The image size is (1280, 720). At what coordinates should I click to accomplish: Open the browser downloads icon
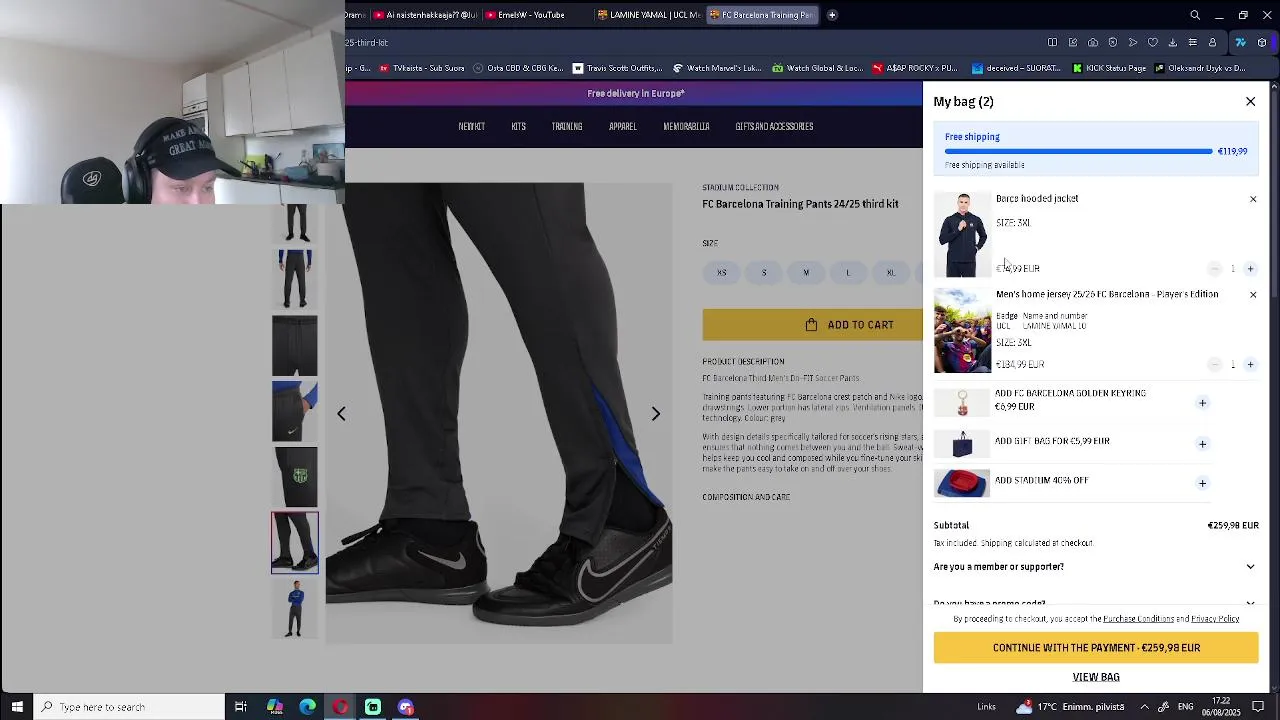(1172, 43)
